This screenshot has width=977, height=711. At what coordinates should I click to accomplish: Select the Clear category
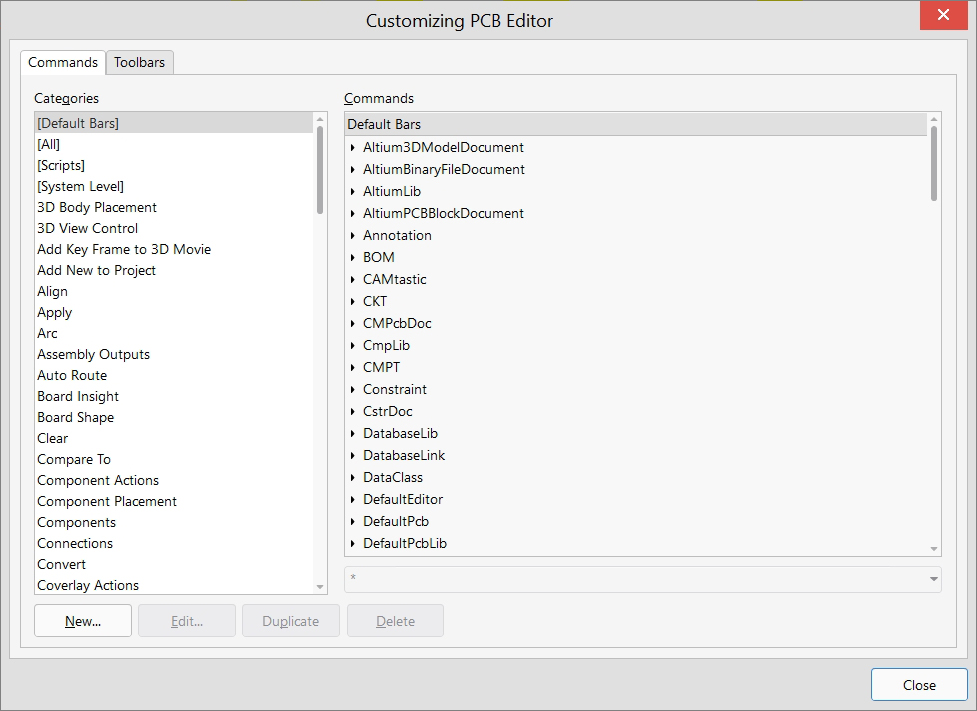tap(174, 439)
